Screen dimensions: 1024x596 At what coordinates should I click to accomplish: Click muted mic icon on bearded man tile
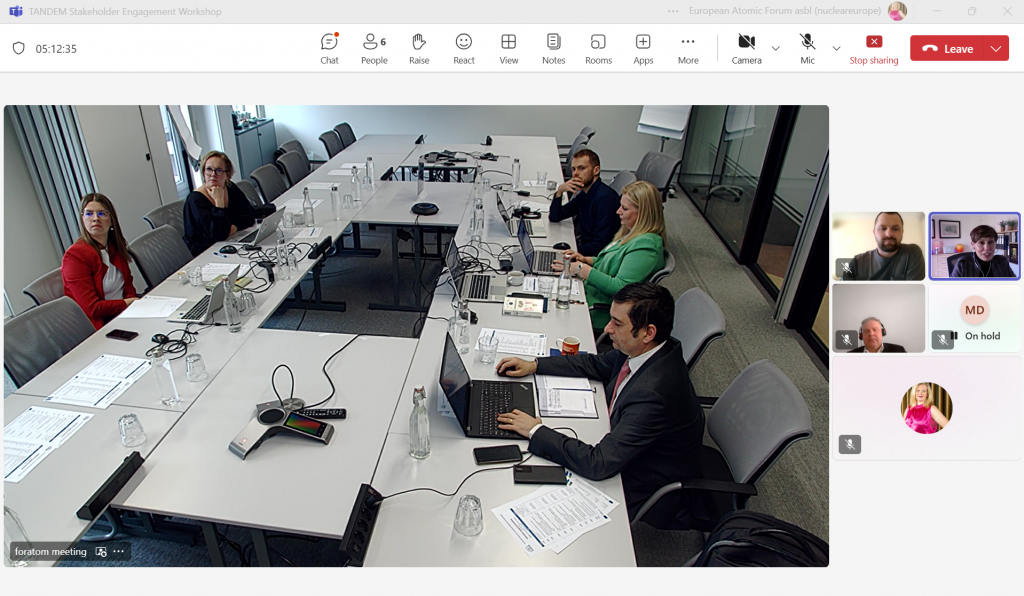(x=846, y=267)
